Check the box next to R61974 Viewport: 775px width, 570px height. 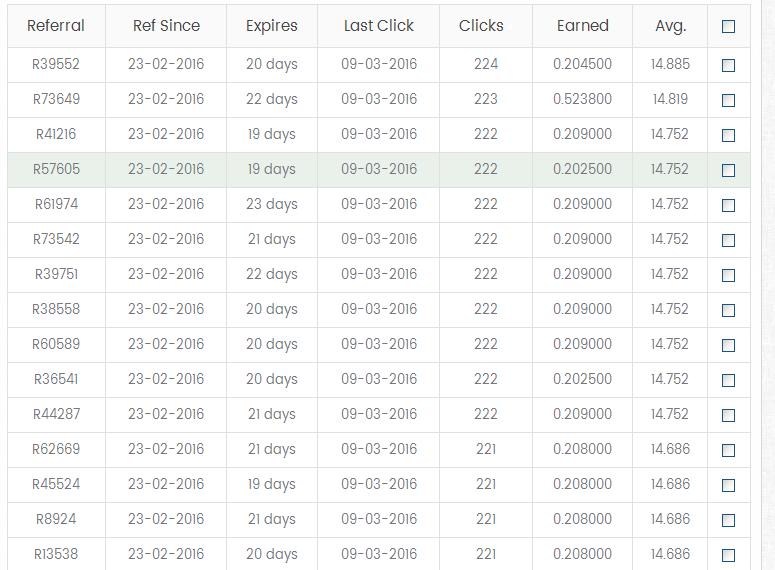[x=728, y=205]
